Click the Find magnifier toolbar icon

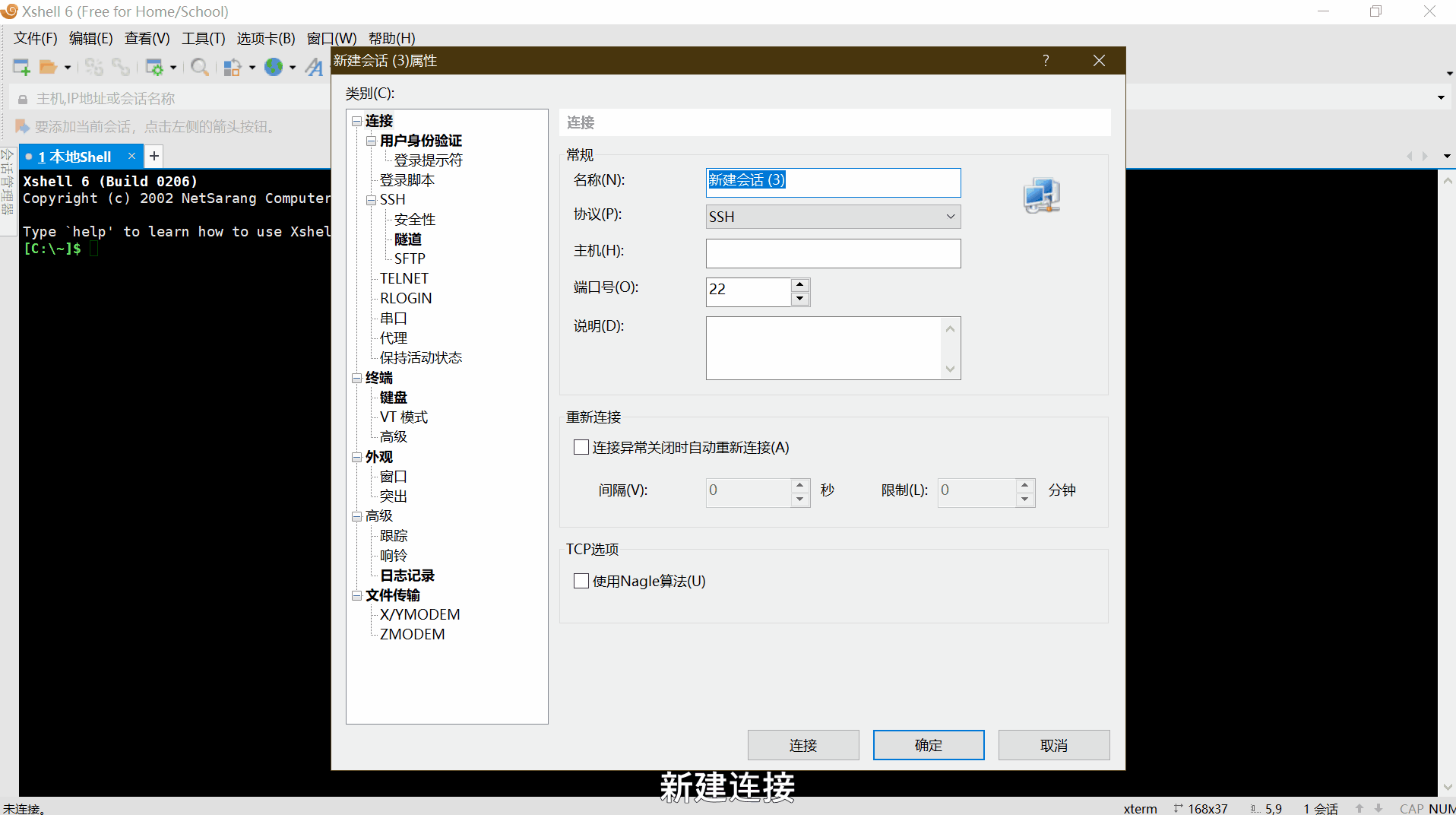click(199, 68)
